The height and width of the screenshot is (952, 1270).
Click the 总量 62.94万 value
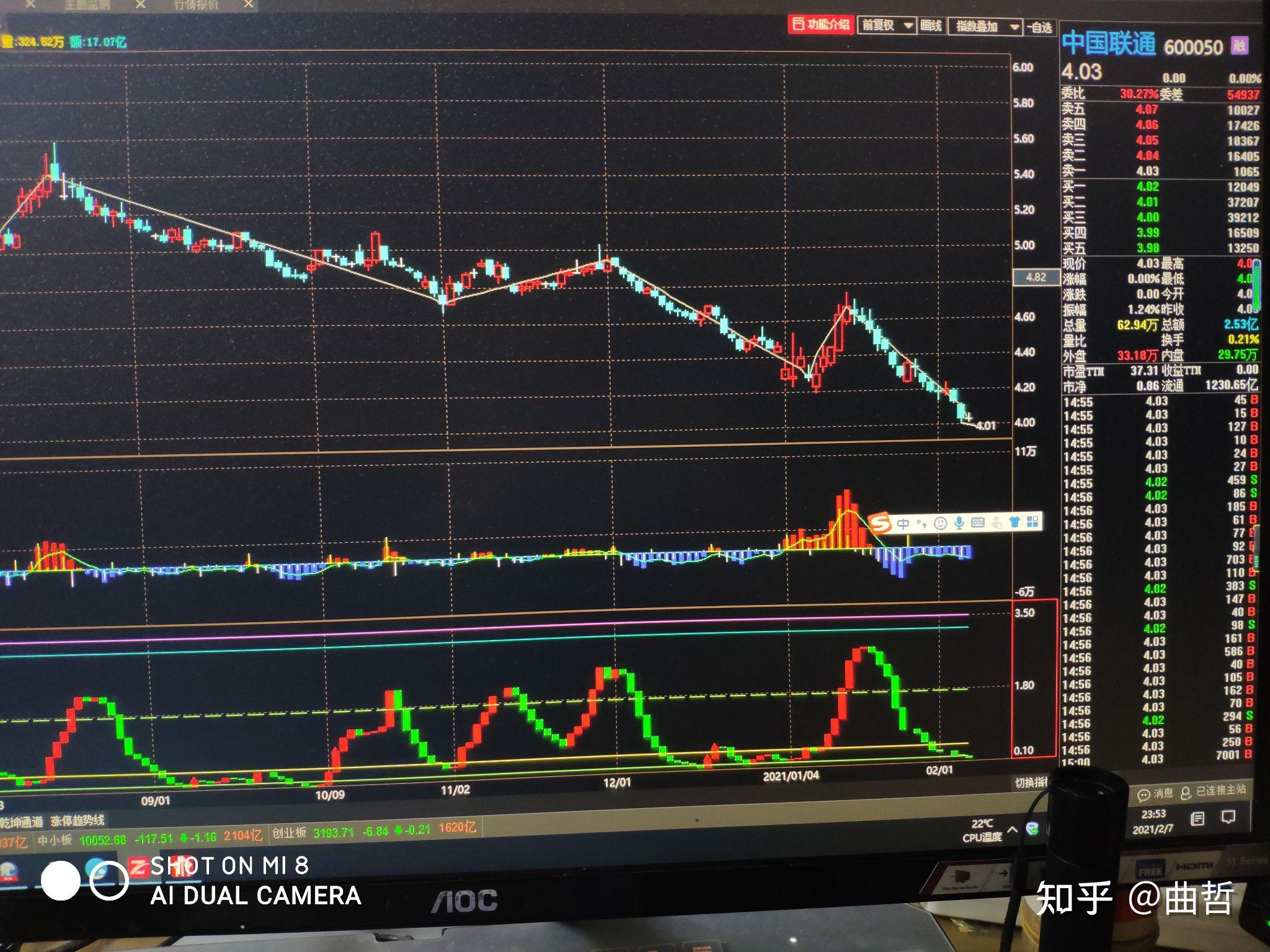[x=1137, y=325]
